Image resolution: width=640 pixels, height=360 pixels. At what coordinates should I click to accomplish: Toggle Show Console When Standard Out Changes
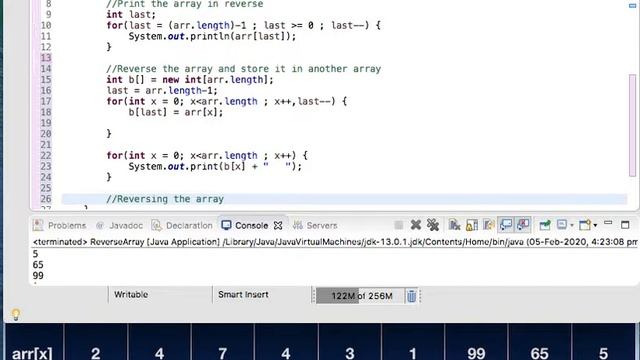pos(506,225)
